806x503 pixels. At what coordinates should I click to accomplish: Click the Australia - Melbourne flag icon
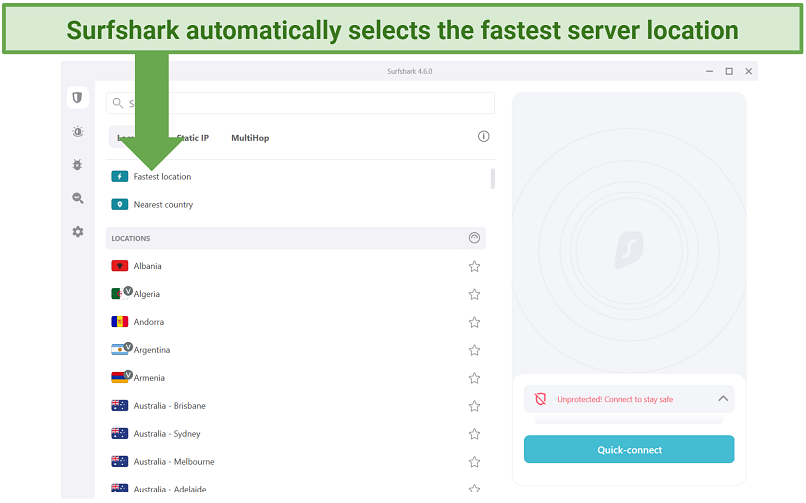click(x=120, y=461)
